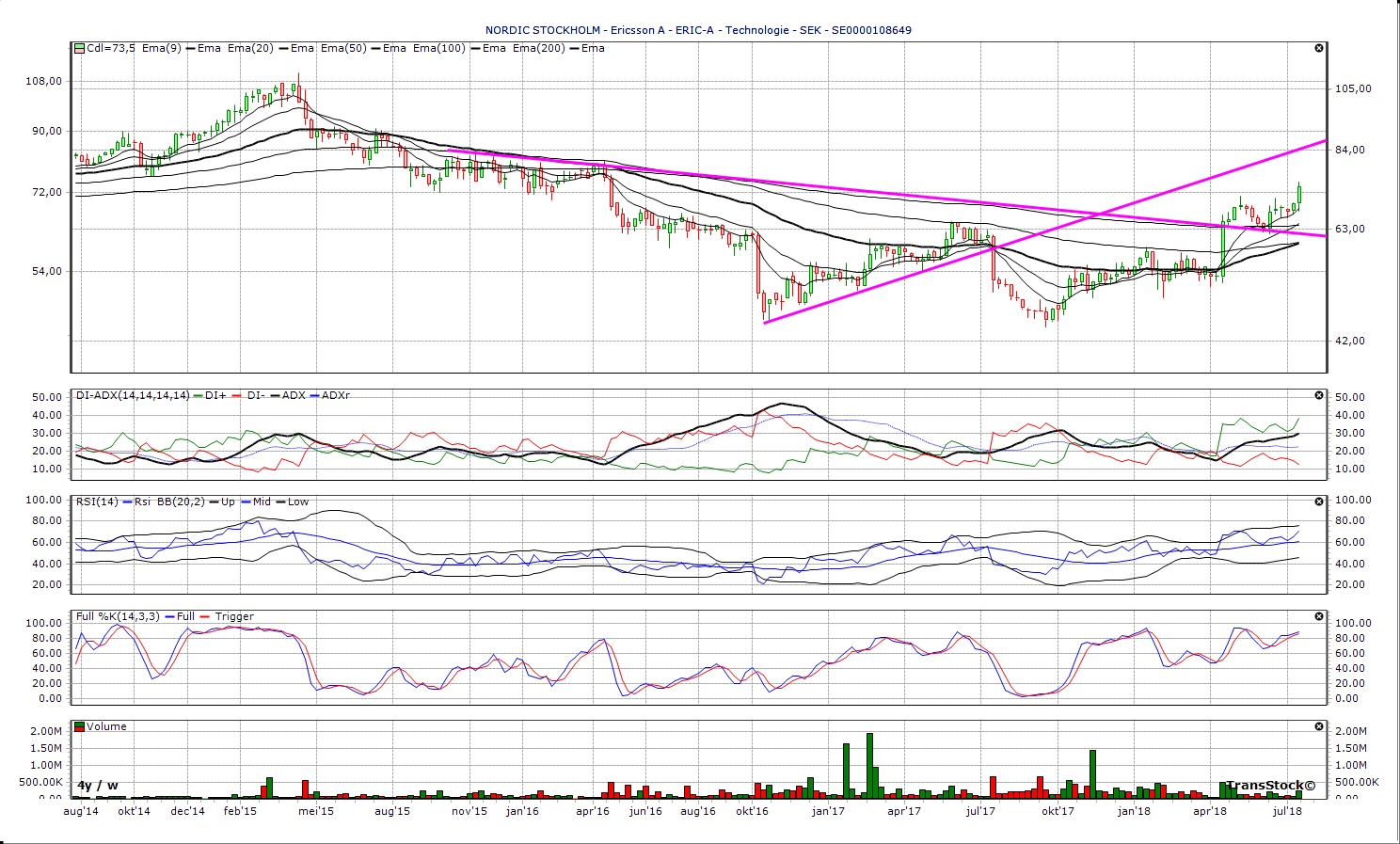
Task: Click the nov'15 date axis label
Action: (x=469, y=810)
